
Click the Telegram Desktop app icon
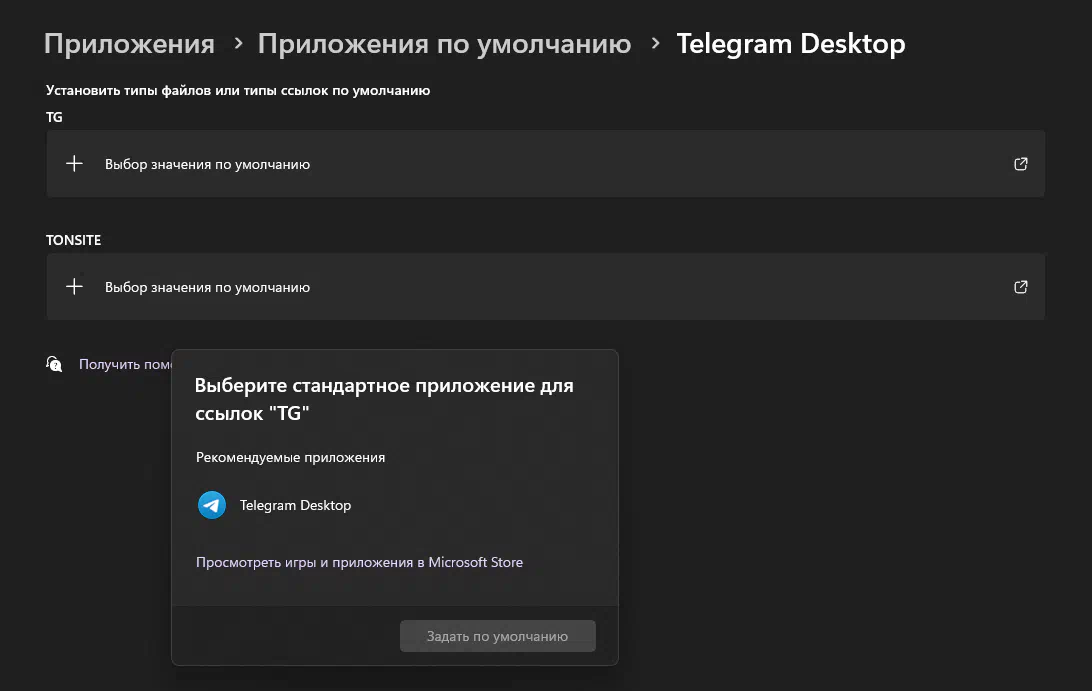click(x=212, y=505)
